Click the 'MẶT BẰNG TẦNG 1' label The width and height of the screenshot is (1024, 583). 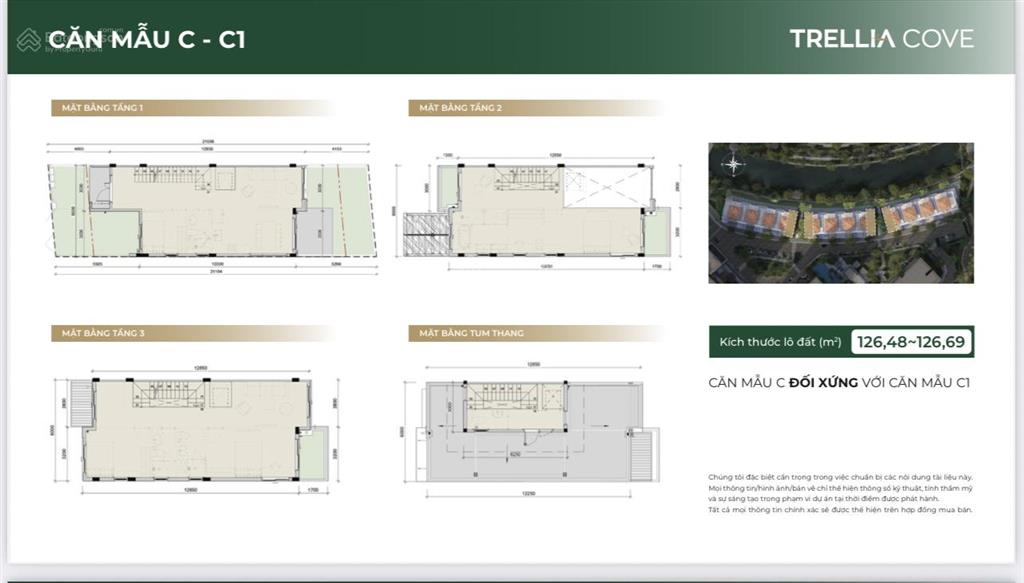(x=103, y=108)
